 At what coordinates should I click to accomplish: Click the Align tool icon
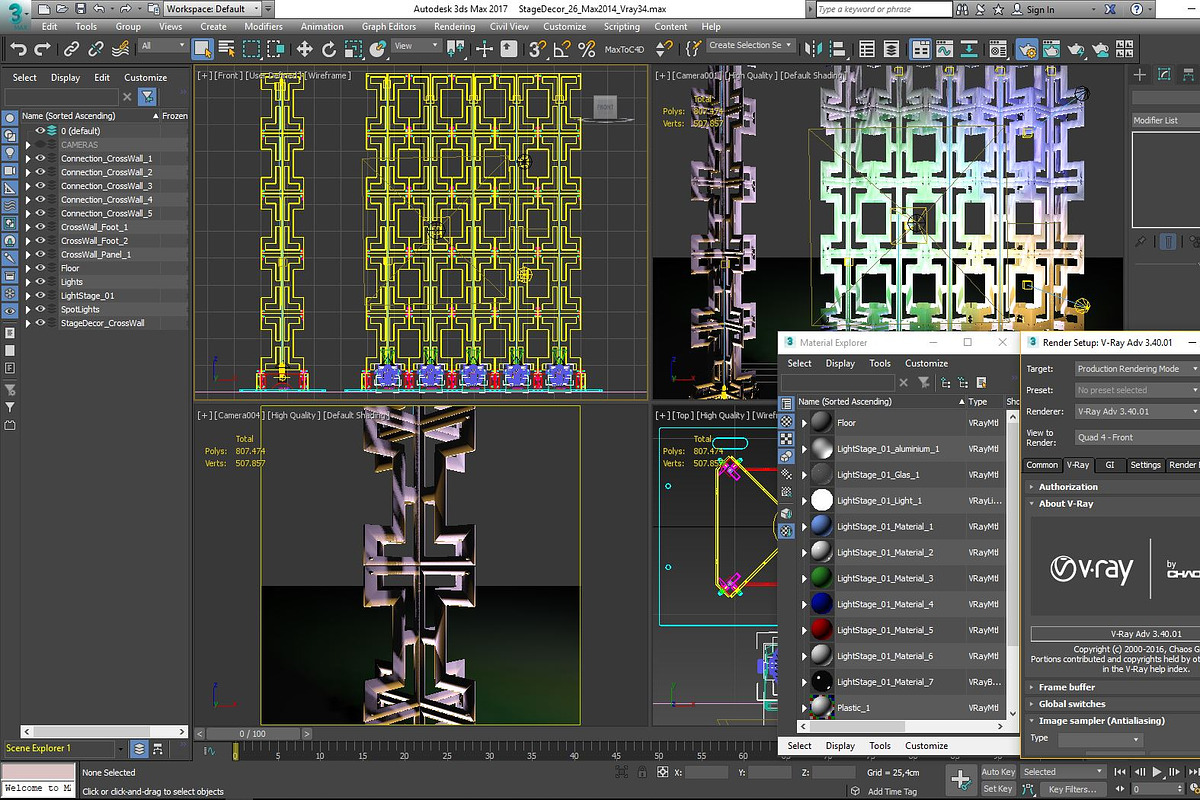(x=838, y=48)
